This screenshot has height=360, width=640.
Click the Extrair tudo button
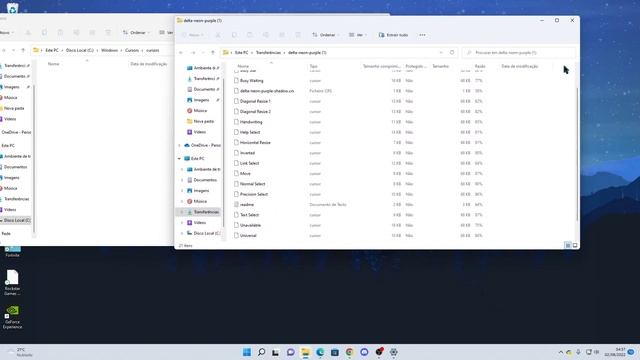[x=393, y=35]
